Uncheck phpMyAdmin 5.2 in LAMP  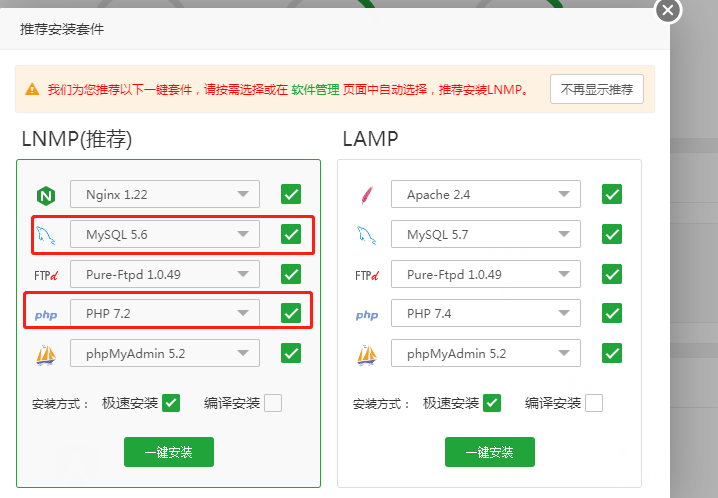[612, 353]
